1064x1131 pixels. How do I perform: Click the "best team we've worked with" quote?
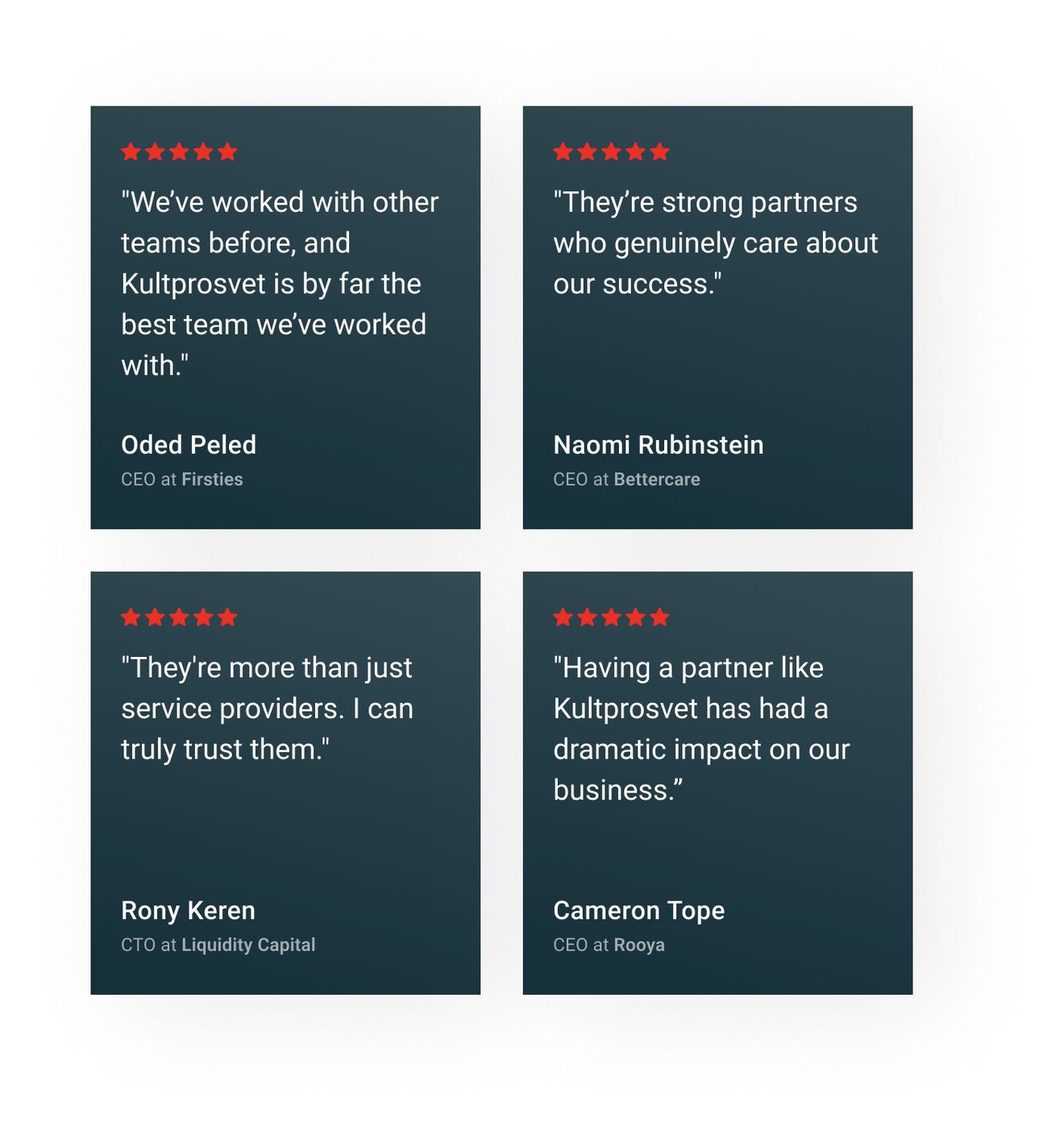pyautogui.click(x=279, y=284)
